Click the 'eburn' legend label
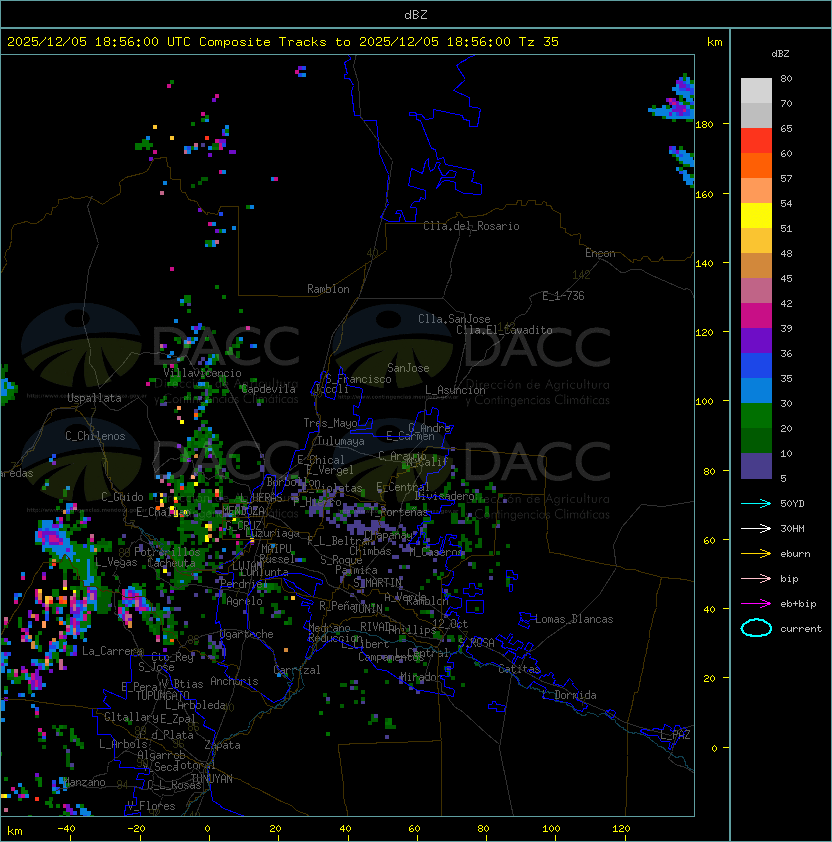Viewport: 832px width, 842px height. 795,554
